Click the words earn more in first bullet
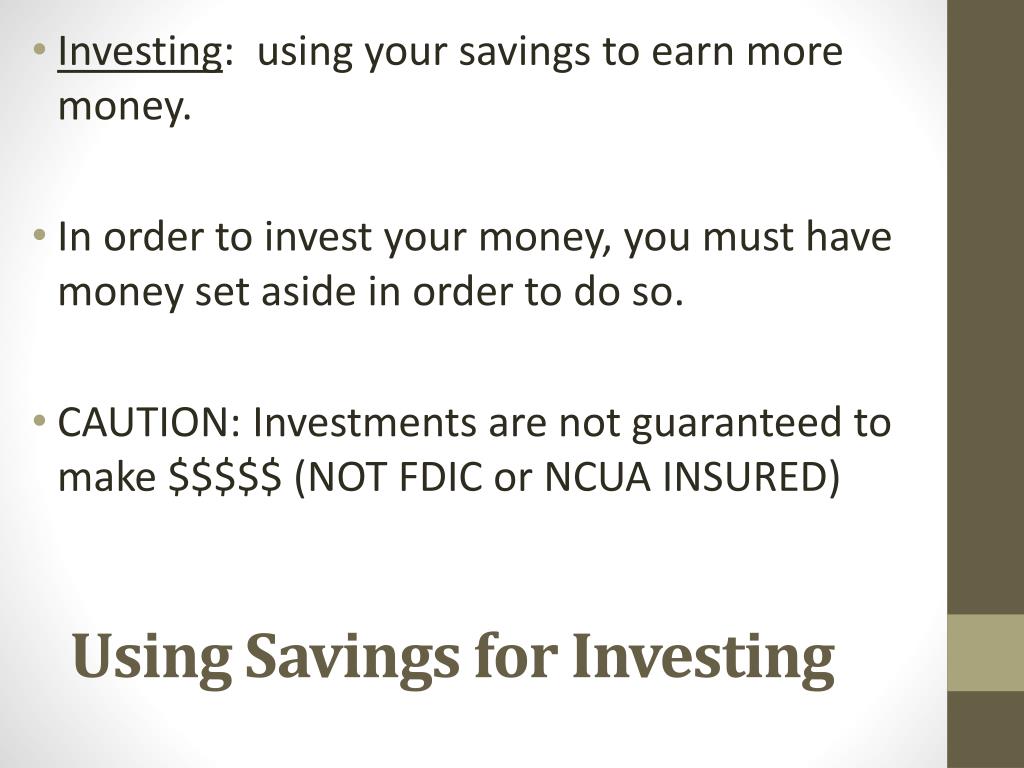This screenshot has height=768, width=1024. (x=746, y=52)
